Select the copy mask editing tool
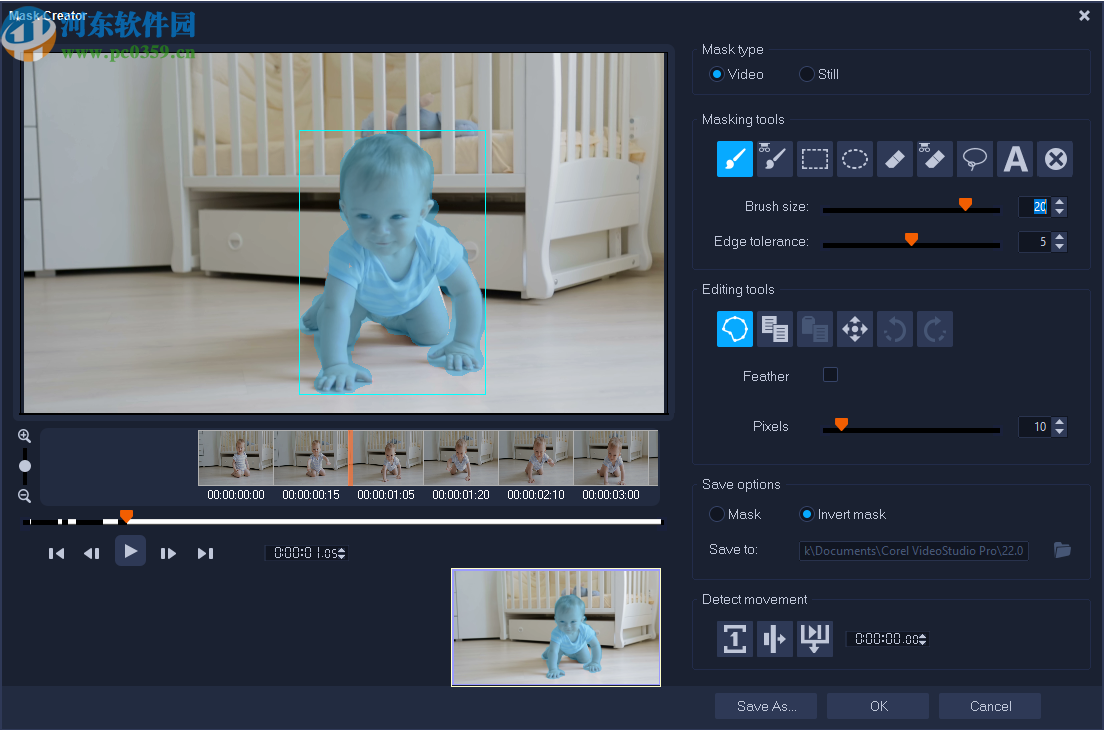 click(775, 329)
